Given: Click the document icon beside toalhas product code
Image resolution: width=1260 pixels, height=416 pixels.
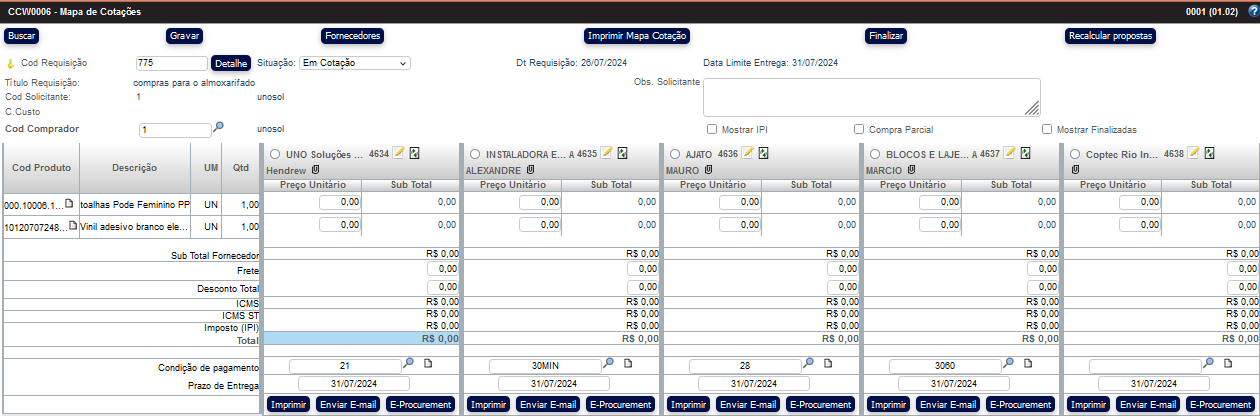Looking at the screenshot, I should 69,203.
